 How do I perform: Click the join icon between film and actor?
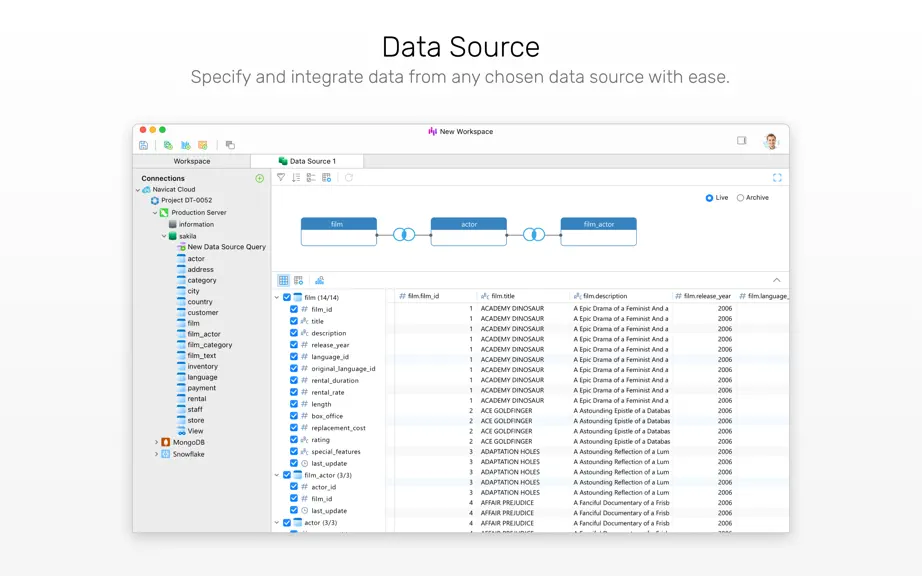coord(404,235)
